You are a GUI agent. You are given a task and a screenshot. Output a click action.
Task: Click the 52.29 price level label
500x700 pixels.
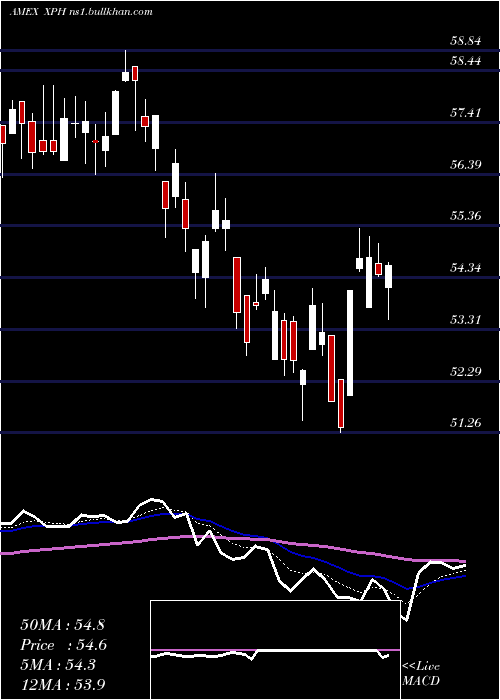[x=465, y=371]
